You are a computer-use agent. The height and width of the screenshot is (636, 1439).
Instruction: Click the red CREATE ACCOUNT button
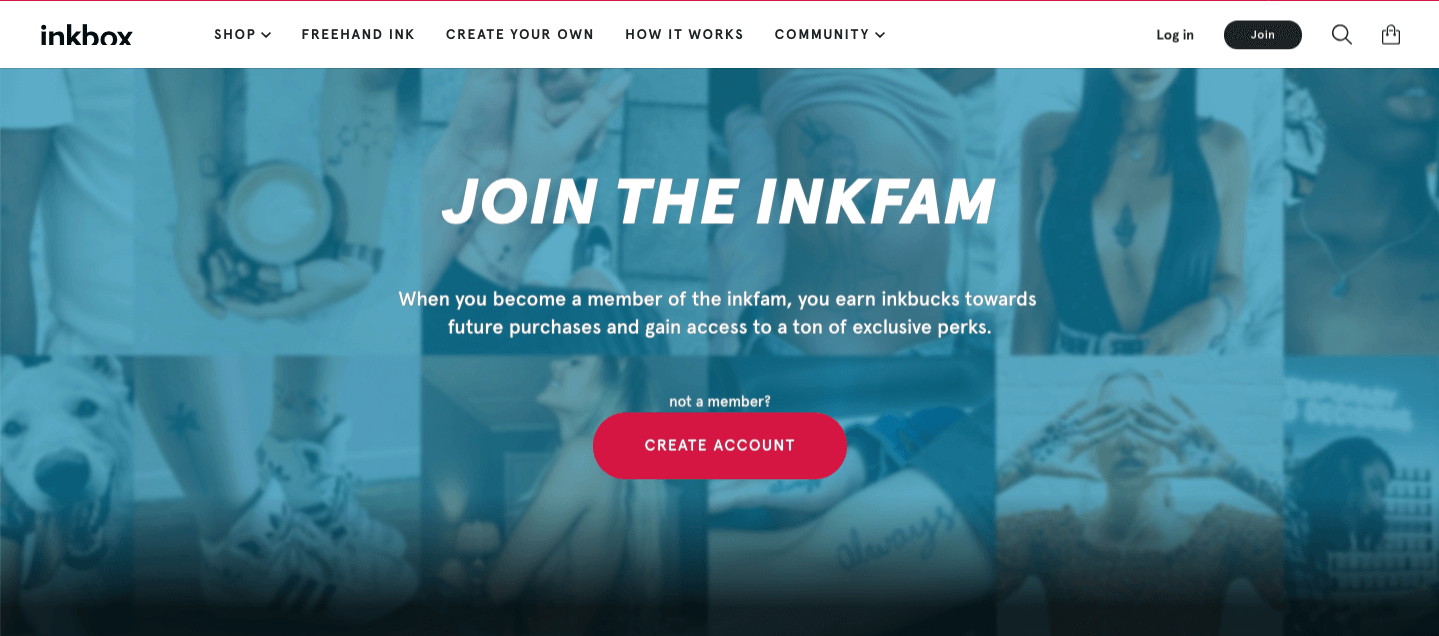[x=720, y=445]
